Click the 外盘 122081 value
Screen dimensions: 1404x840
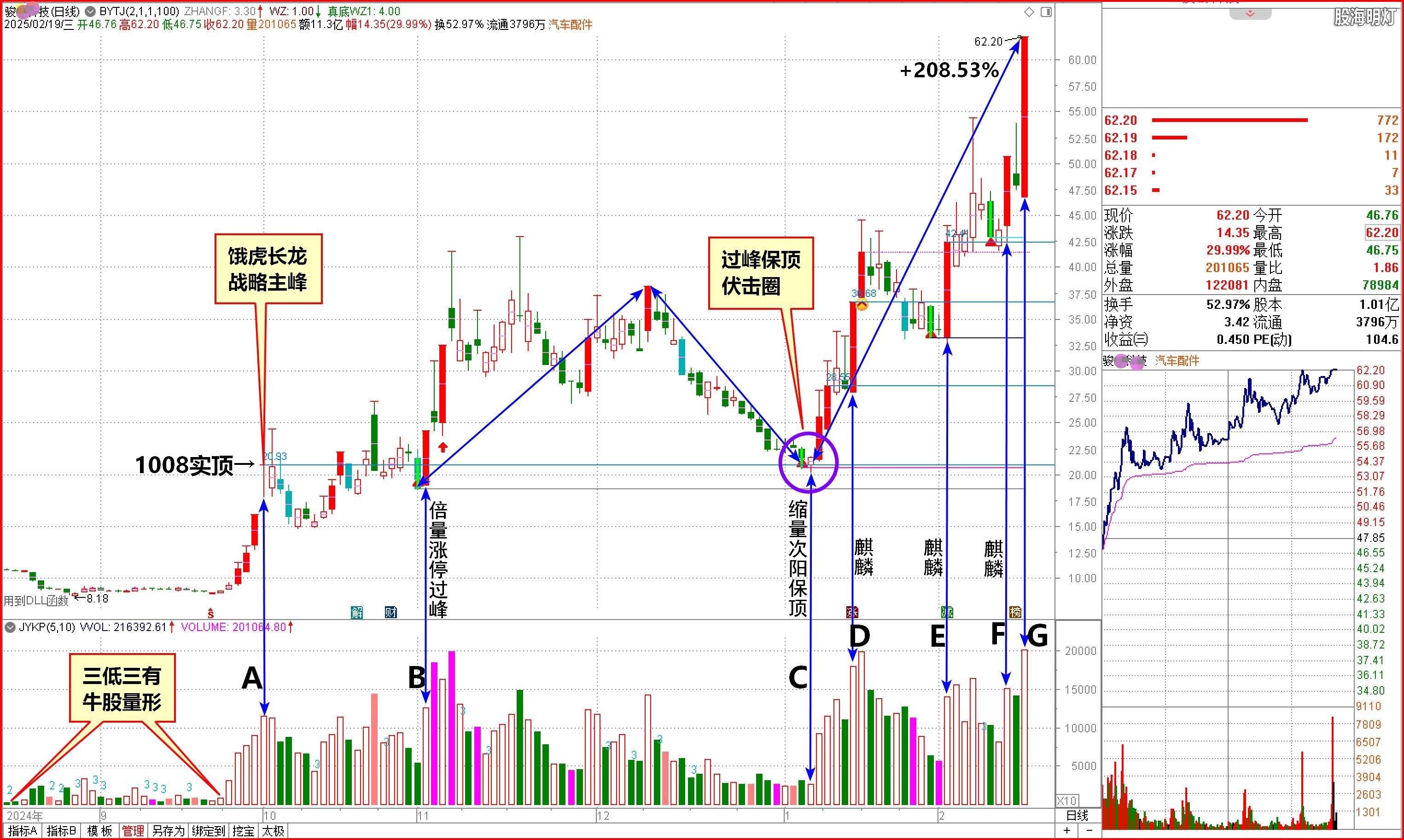[x=1227, y=285]
